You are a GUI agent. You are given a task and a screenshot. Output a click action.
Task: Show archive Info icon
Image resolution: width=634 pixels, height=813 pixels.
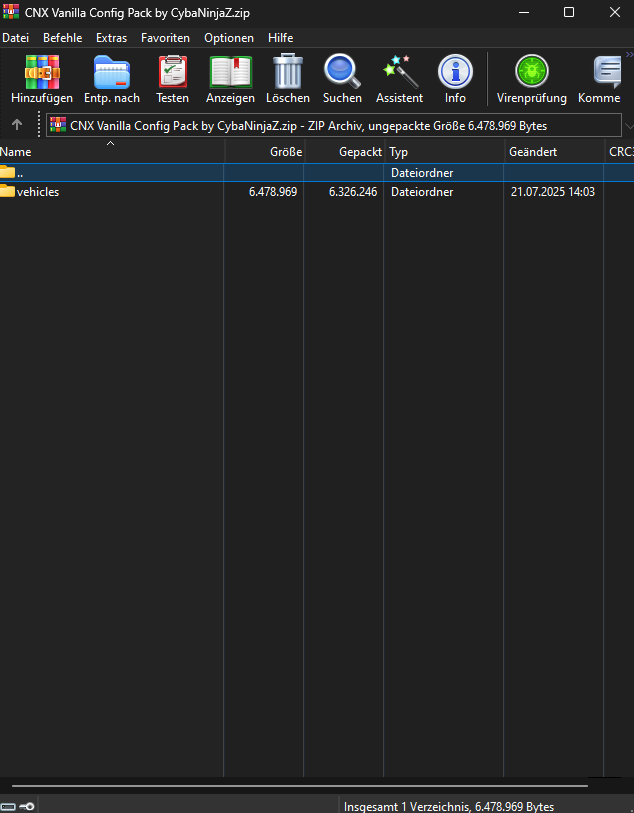point(455,72)
